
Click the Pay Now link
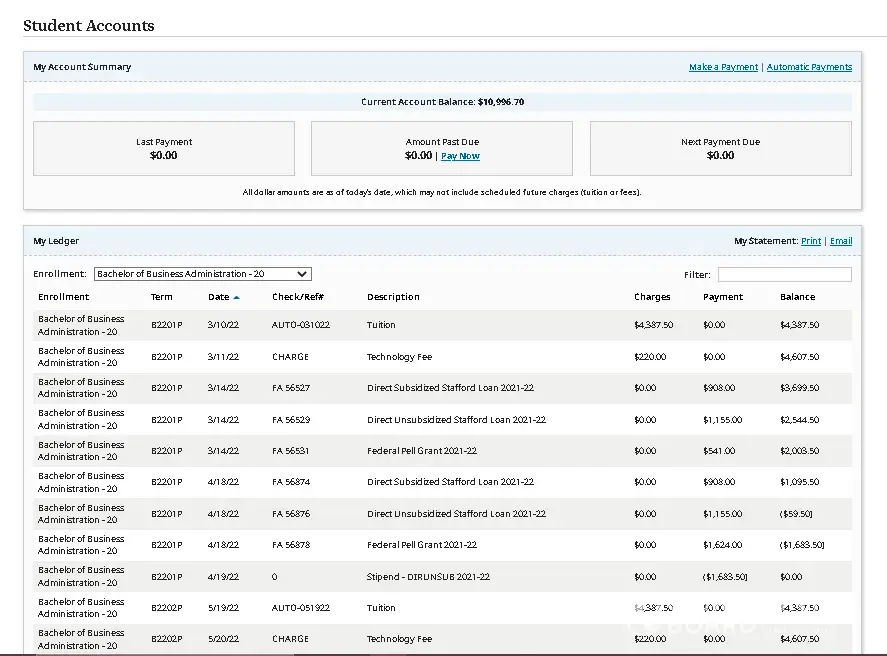pyautogui.click(x=460, y=156)
